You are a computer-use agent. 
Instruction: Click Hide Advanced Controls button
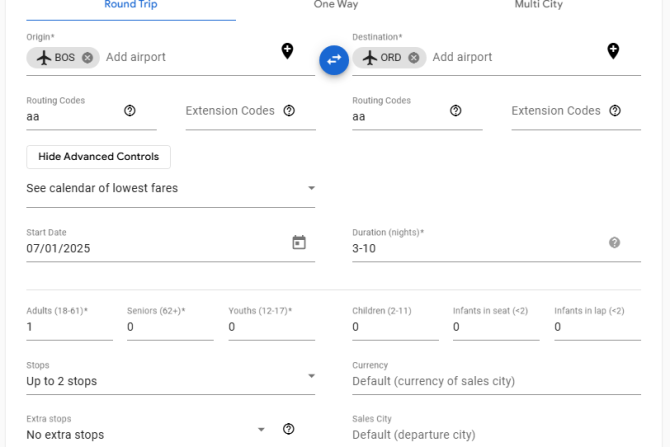(x=98, y=156)
